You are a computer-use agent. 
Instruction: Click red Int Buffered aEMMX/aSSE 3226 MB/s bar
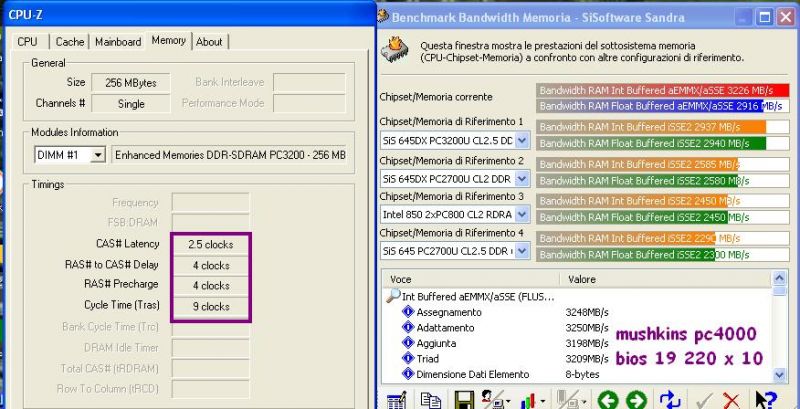662,91
